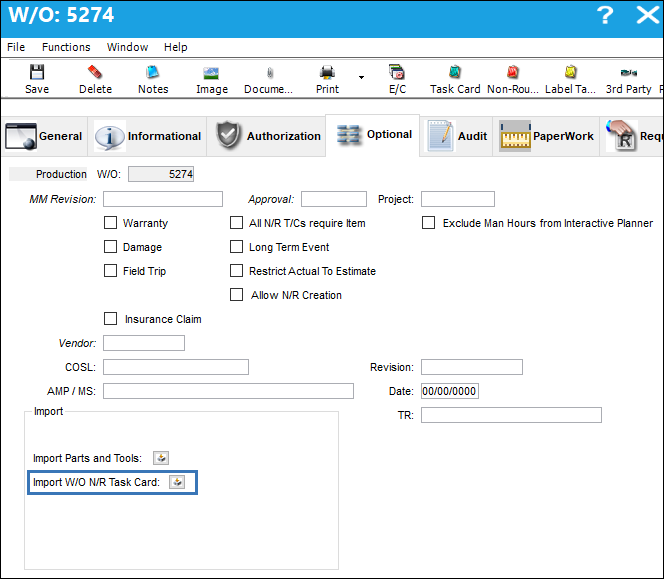Check the Field Trip checkbox
Image resolution: width=664 pixels, height=579 pixels.
tap(111, 271)
